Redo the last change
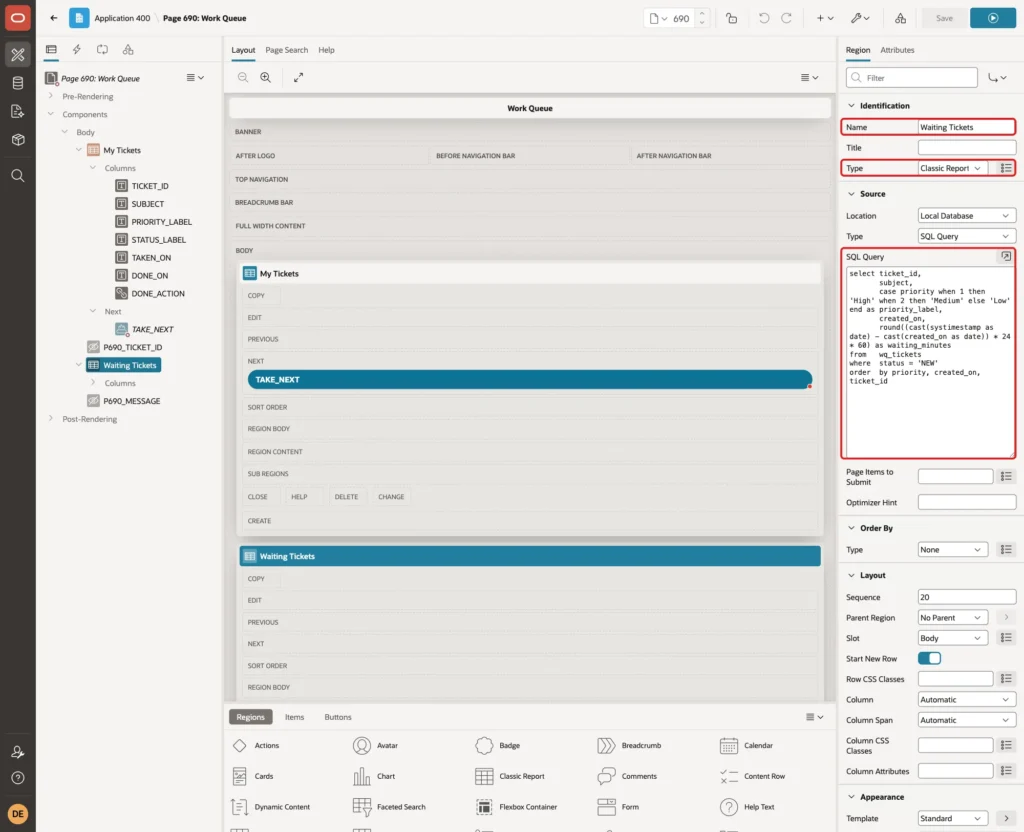The image size is (1024, 832). pyautogui.click(x=786, y=18)
